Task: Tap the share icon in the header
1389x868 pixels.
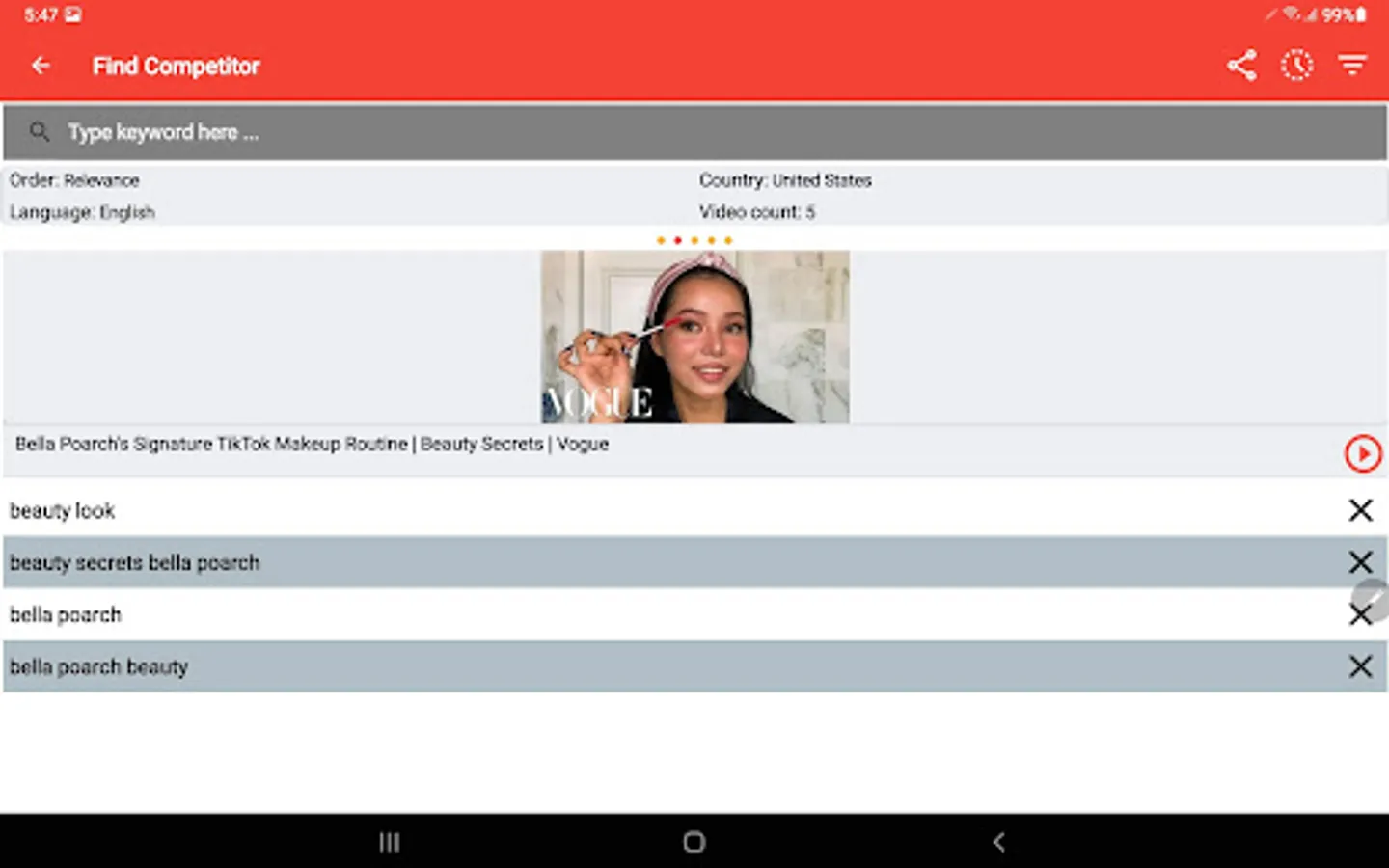Action: (1241, 66)
